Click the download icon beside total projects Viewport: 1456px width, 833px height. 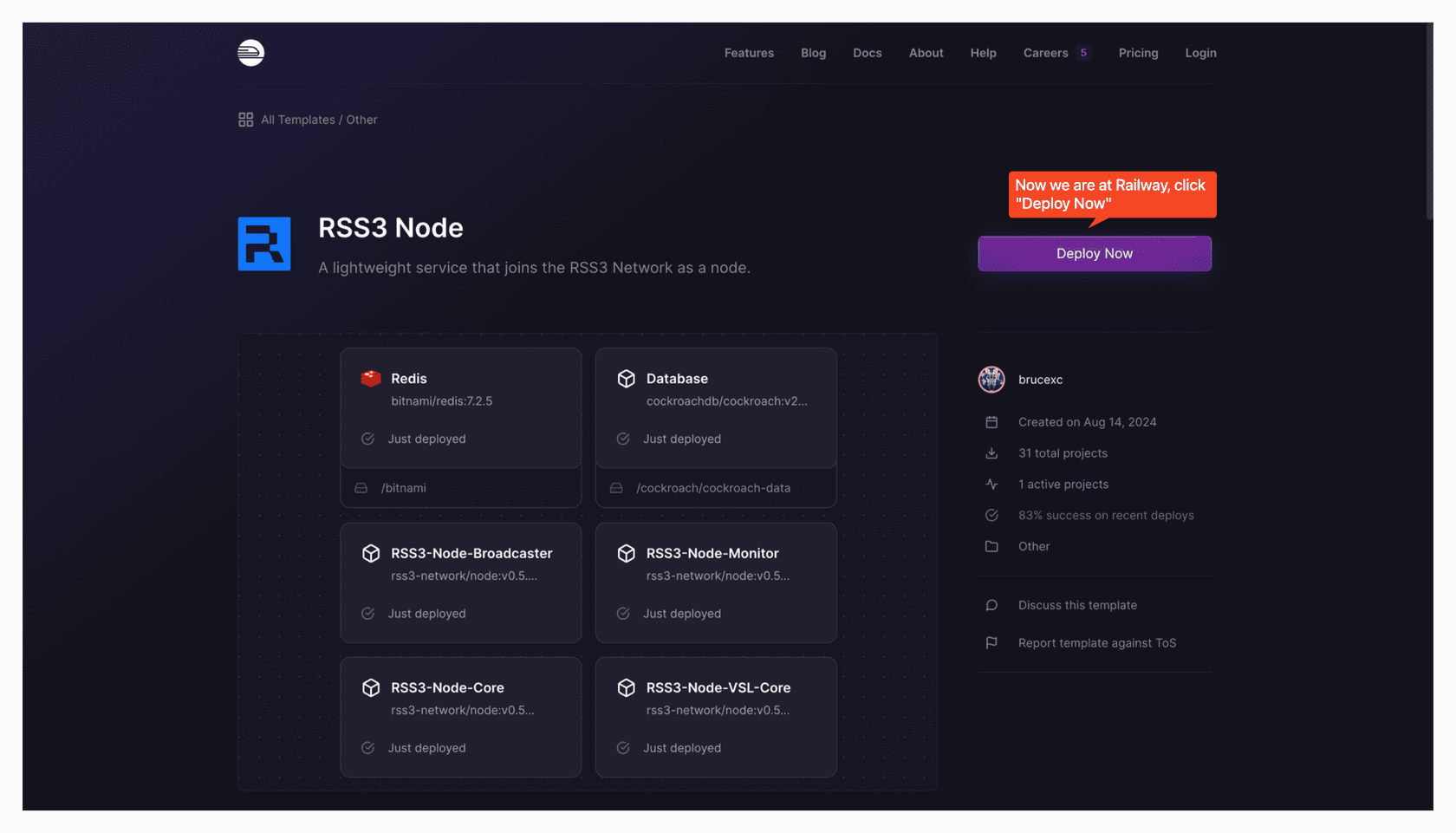click(x=991, y=453)
